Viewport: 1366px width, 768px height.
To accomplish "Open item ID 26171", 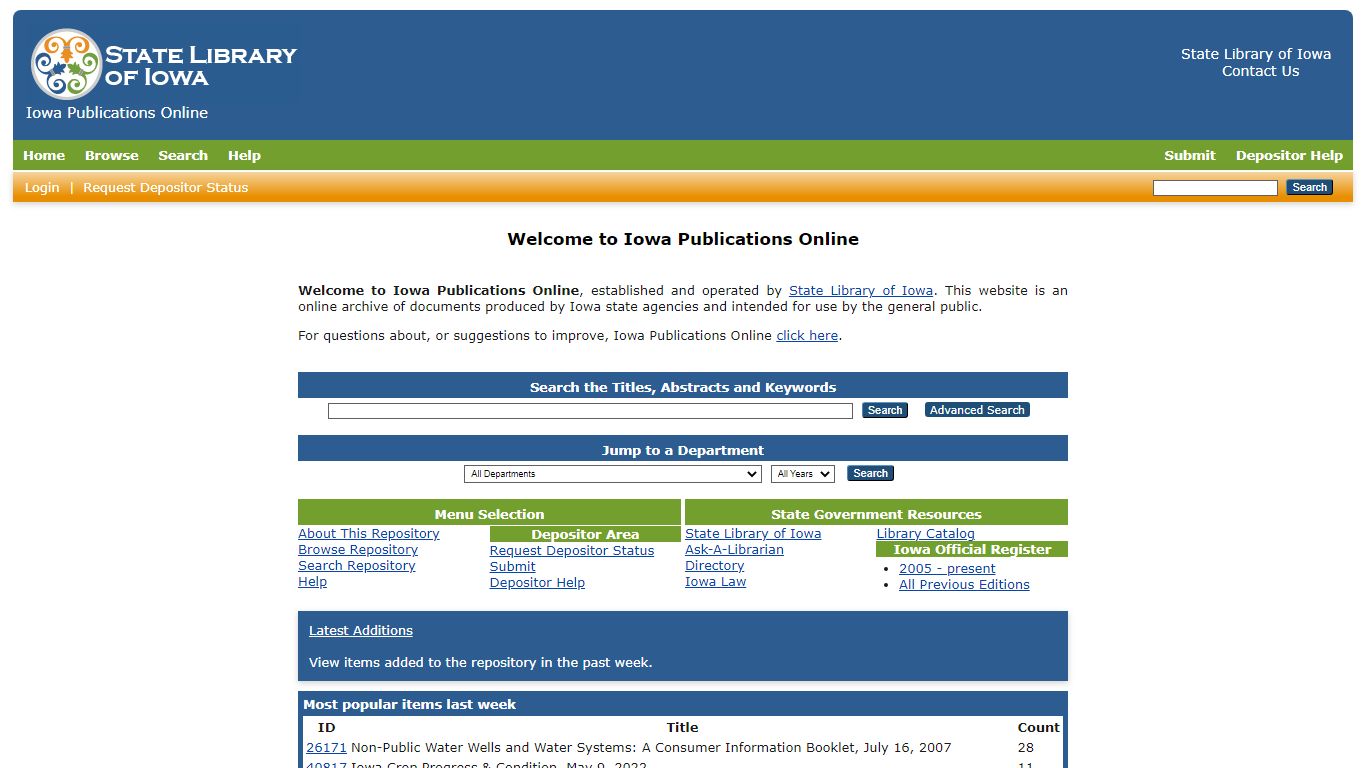I will click(x=326, y=747).
